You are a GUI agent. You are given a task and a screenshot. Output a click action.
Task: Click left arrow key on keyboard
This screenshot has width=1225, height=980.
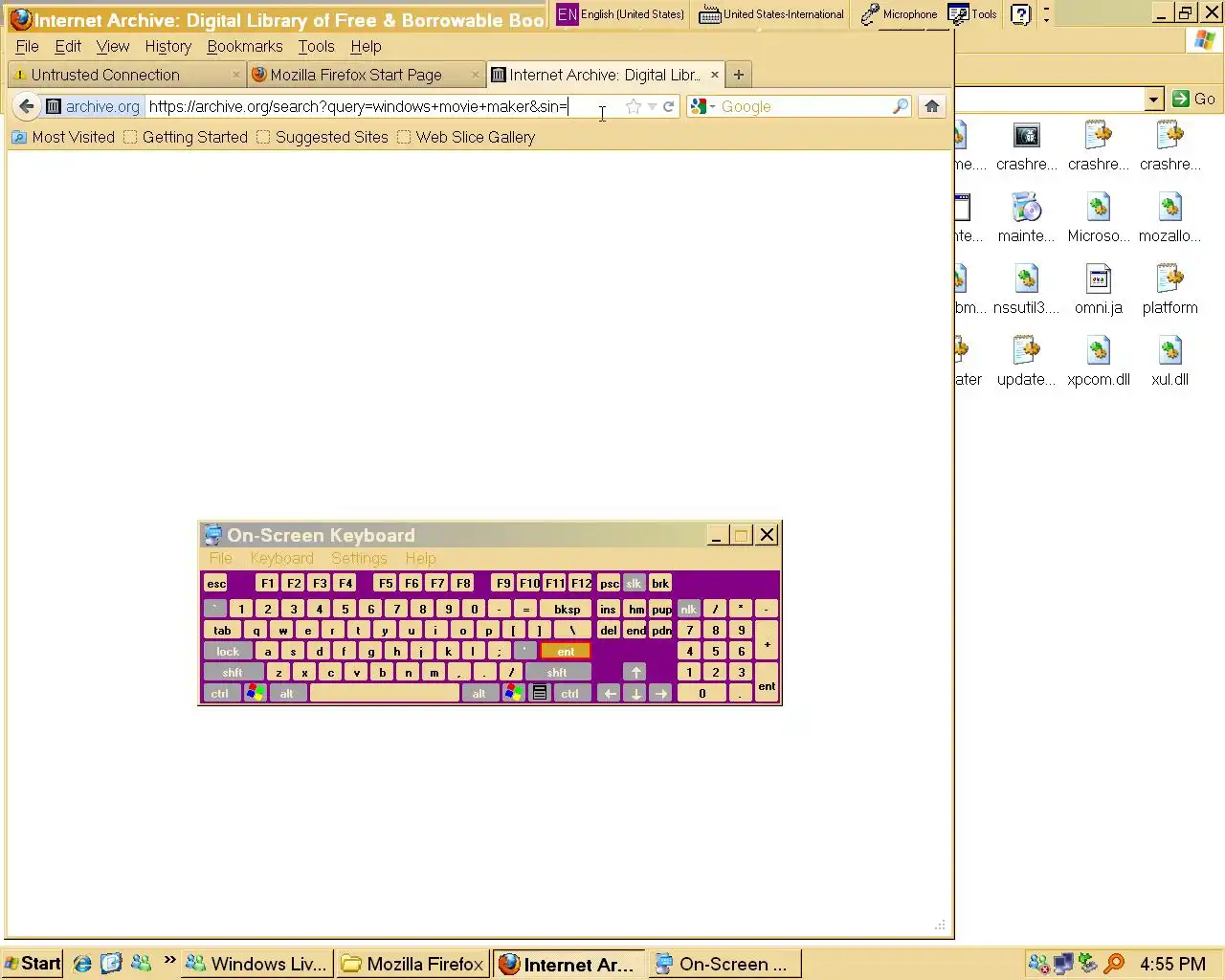(610, 693)
